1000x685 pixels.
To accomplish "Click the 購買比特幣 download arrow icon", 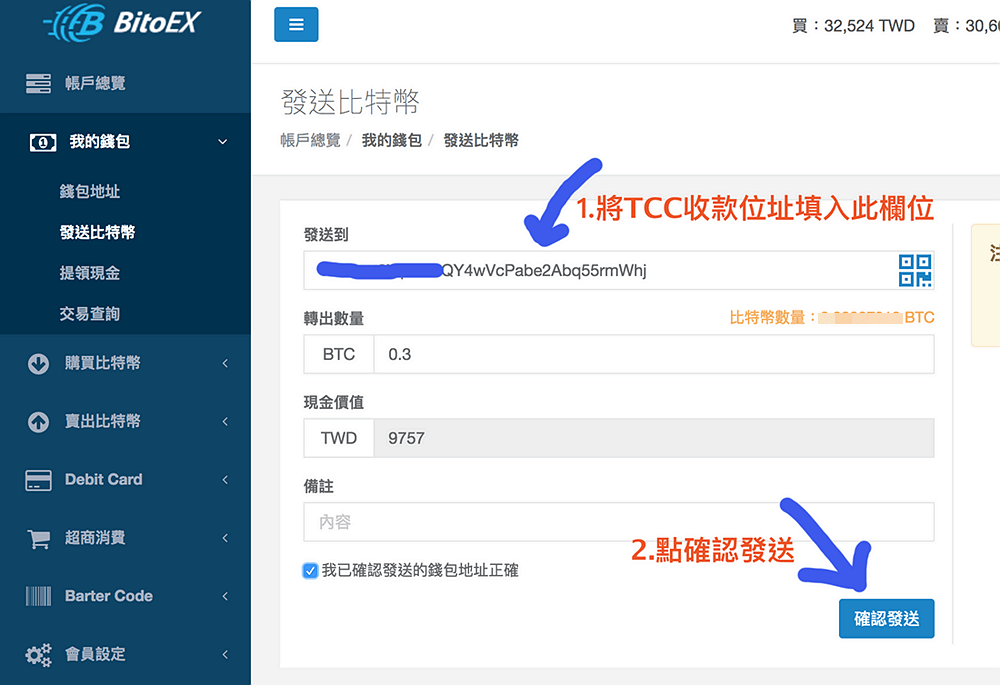I will click(x=38, y=364).
